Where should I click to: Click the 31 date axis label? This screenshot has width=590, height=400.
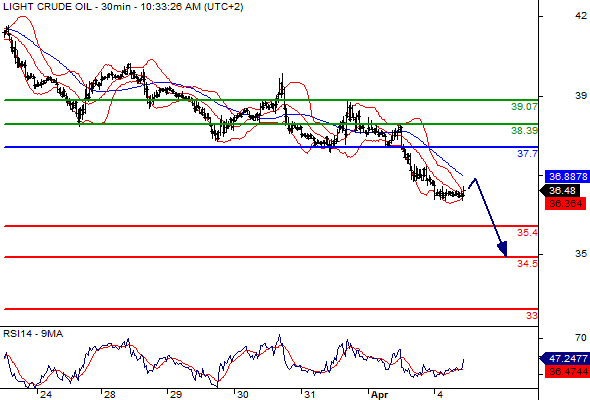click(x=309, y=395)
